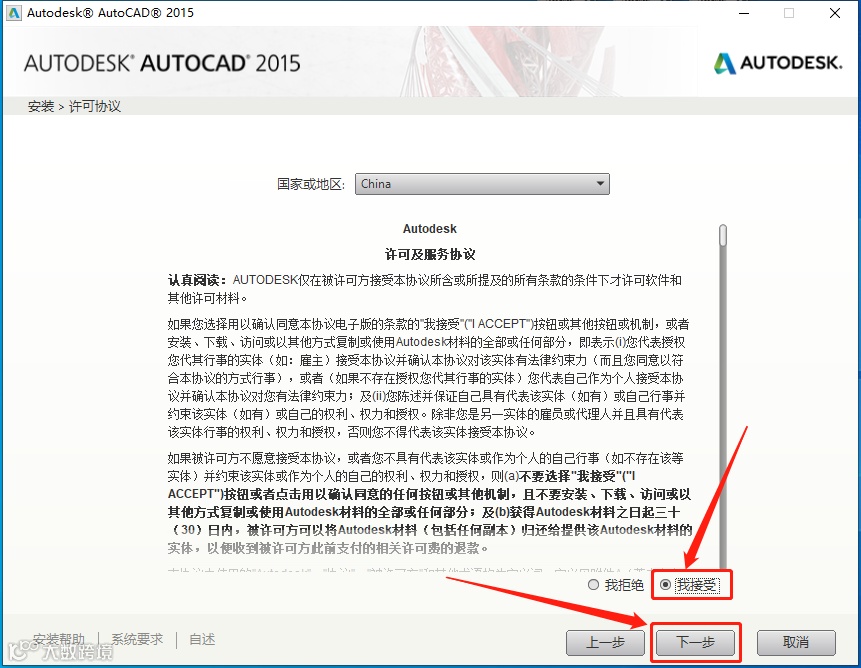
Task: Select the 我拒绝 (I Reject) radio button
Action: tap(594, 585)
